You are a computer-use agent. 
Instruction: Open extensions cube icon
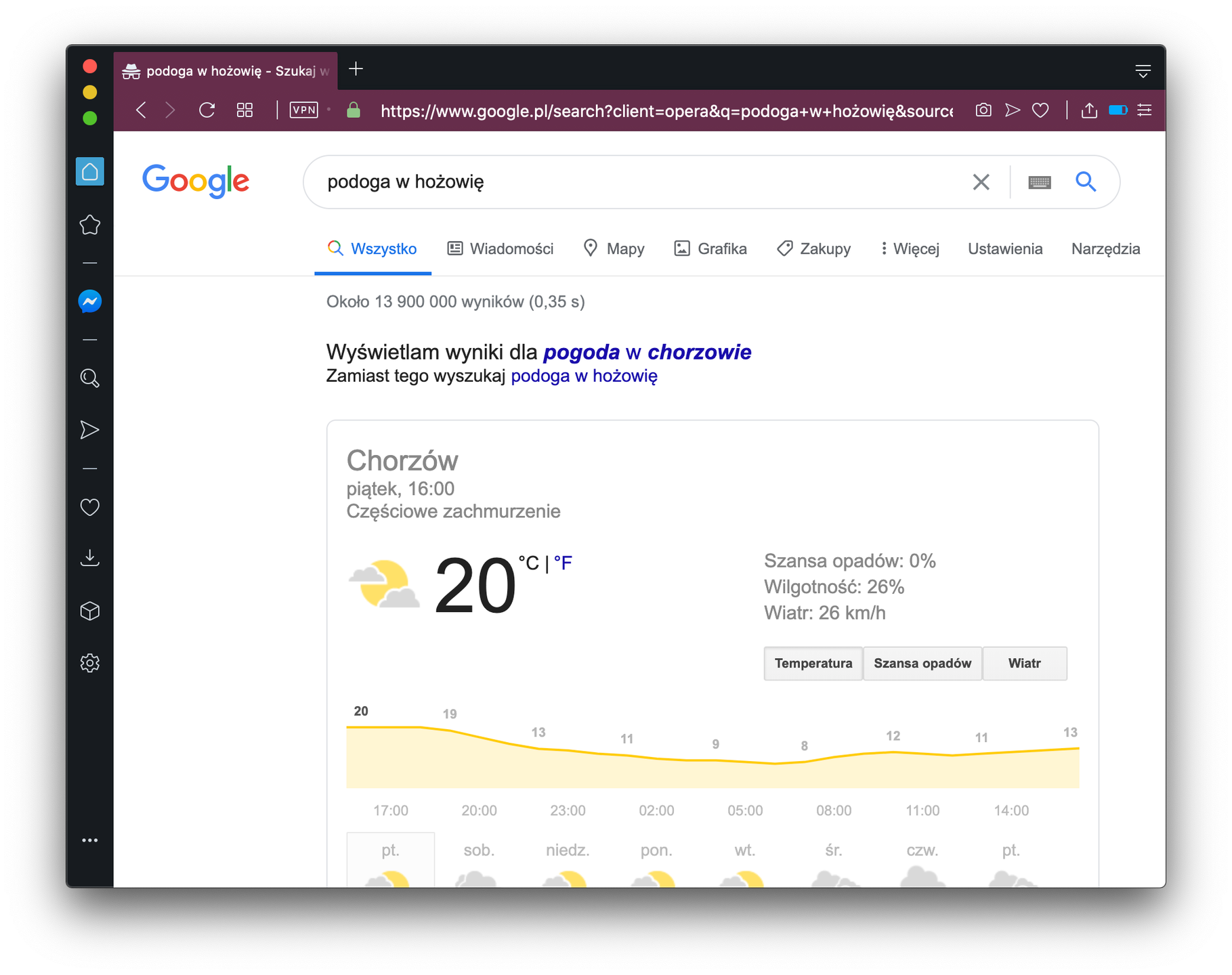[89, 611]
